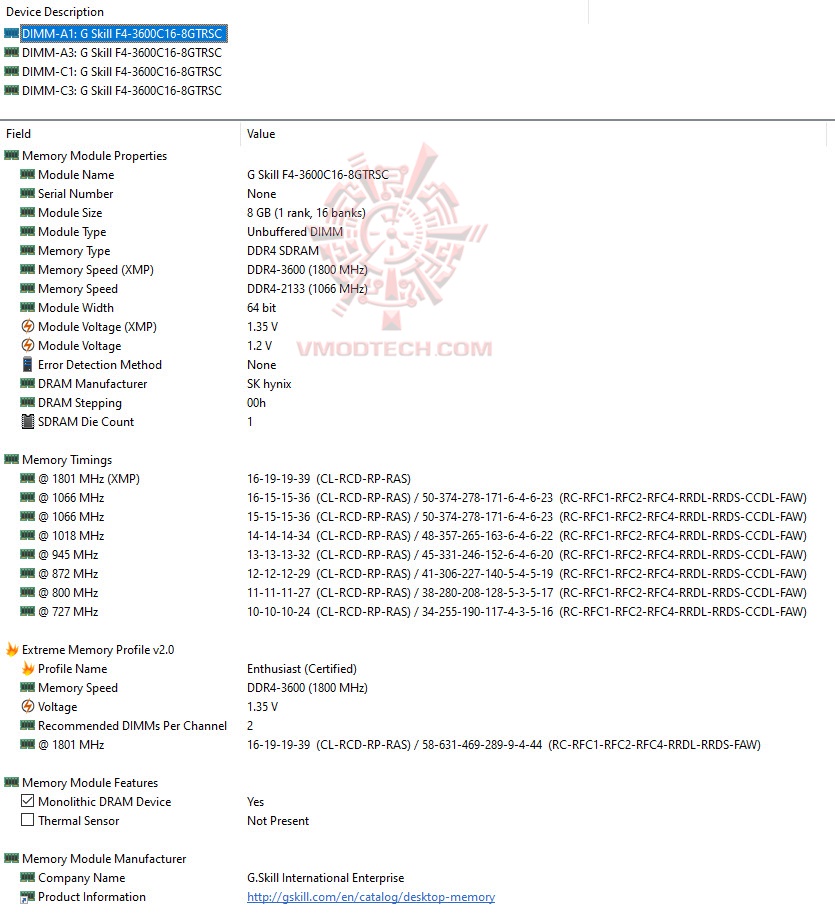The height and width of the screenshot is (913, 835).
Task: Click the 1801 MHz (XMP) timing icon
Action: pos(27,479)
